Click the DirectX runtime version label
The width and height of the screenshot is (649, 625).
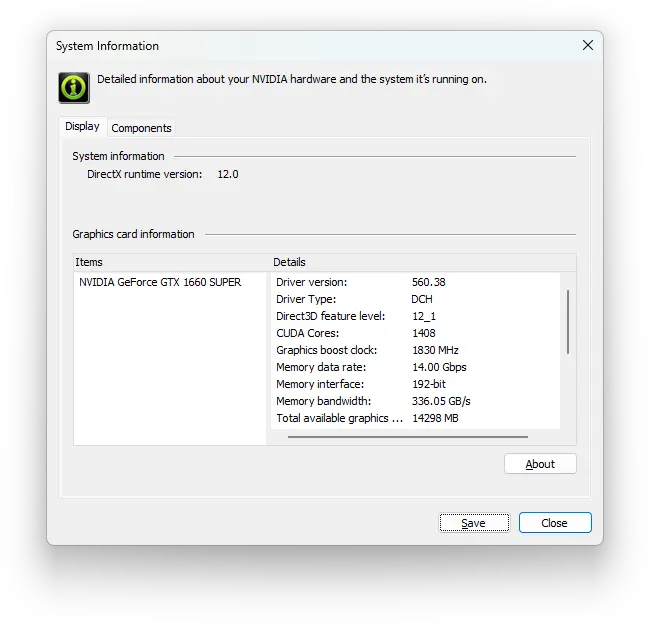coord(144,174)
